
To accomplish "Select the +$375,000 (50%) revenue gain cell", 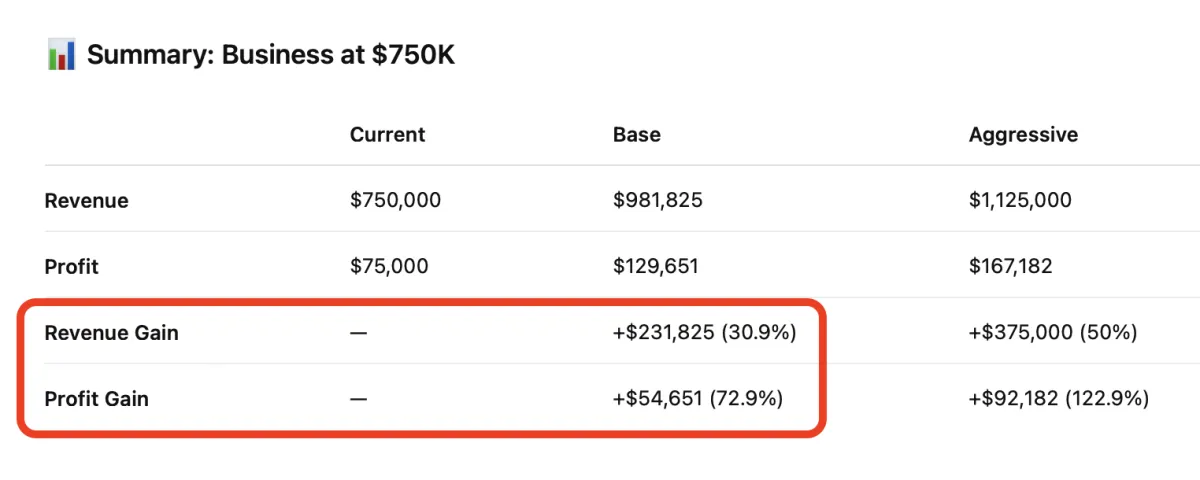I will 1053,333.
